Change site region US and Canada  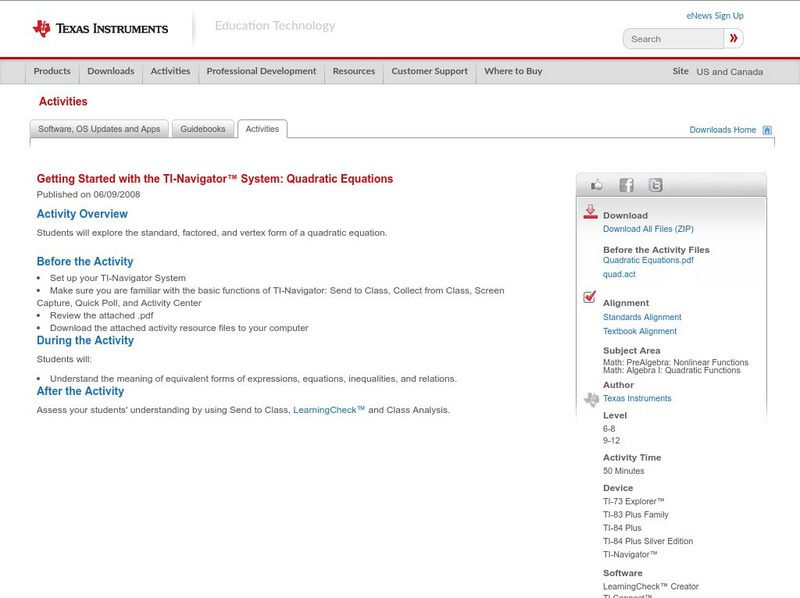click(730, 72)
